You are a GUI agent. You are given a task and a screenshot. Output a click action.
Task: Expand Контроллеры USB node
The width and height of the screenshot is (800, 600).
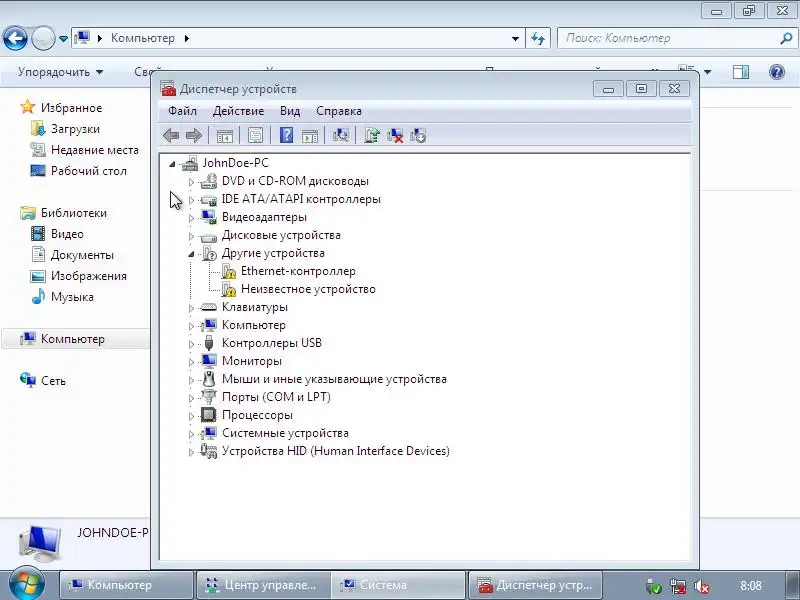[x=191, y=344]
